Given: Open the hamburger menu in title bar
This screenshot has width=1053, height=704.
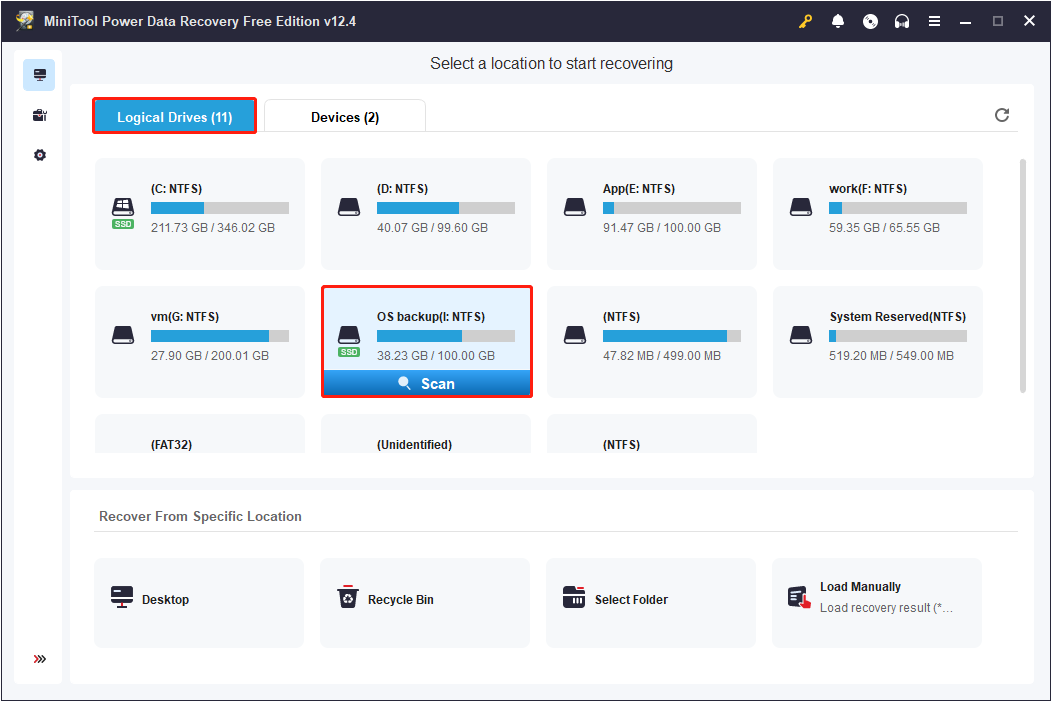Looking at the screenshot, I should [934, 20].
